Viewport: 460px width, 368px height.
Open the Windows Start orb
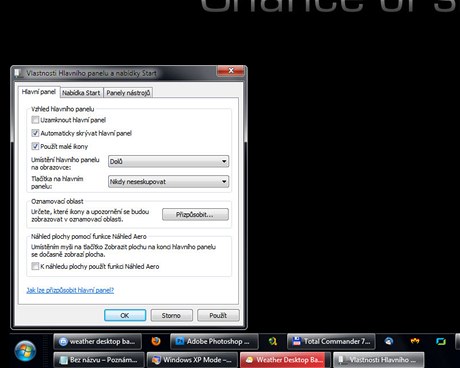click(25, 351)
